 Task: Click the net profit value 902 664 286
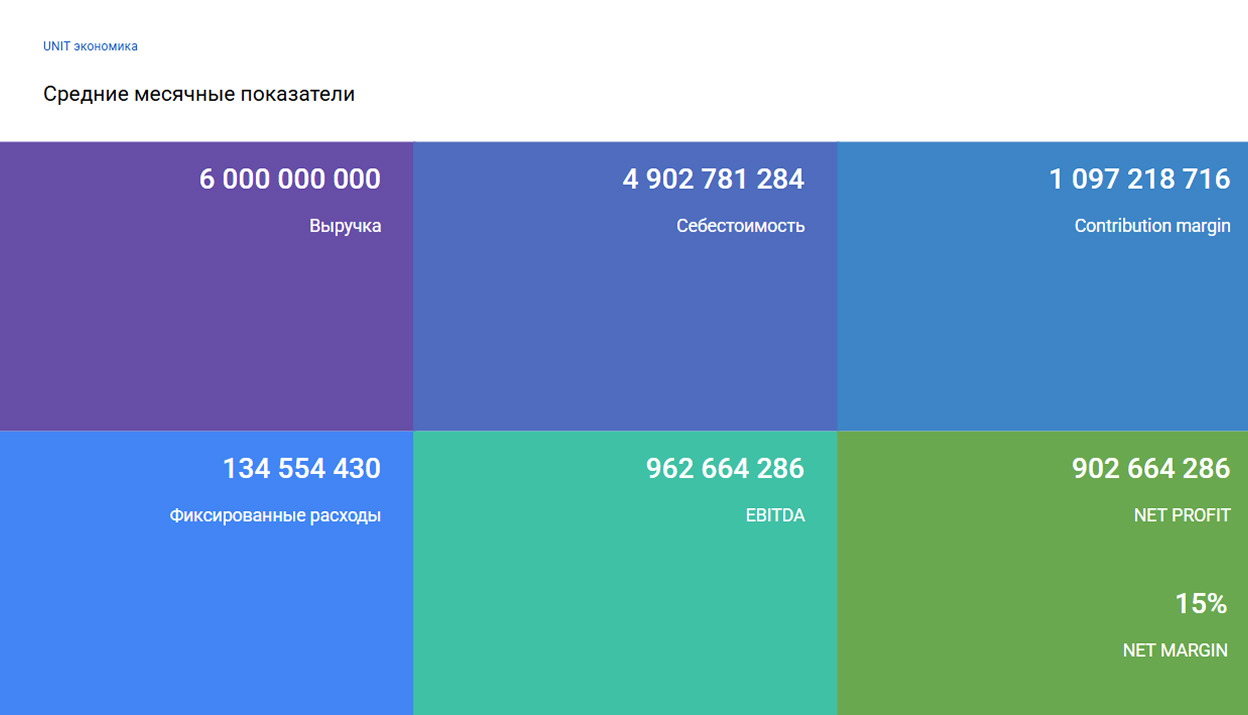1151,468
